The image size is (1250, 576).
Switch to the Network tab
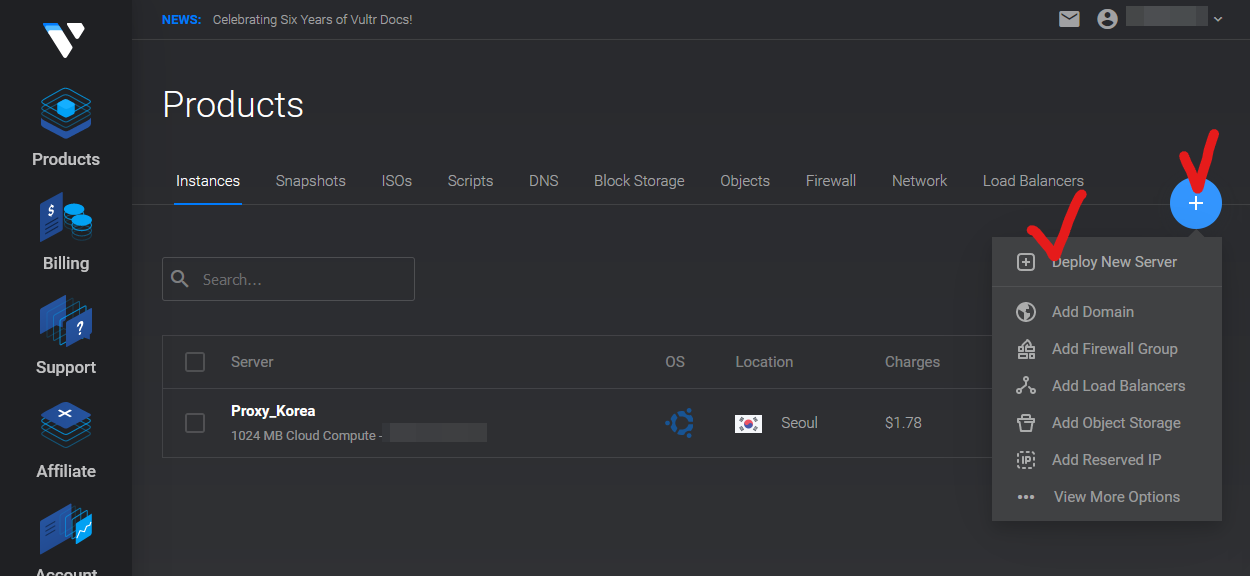click(x=919, y=181)
